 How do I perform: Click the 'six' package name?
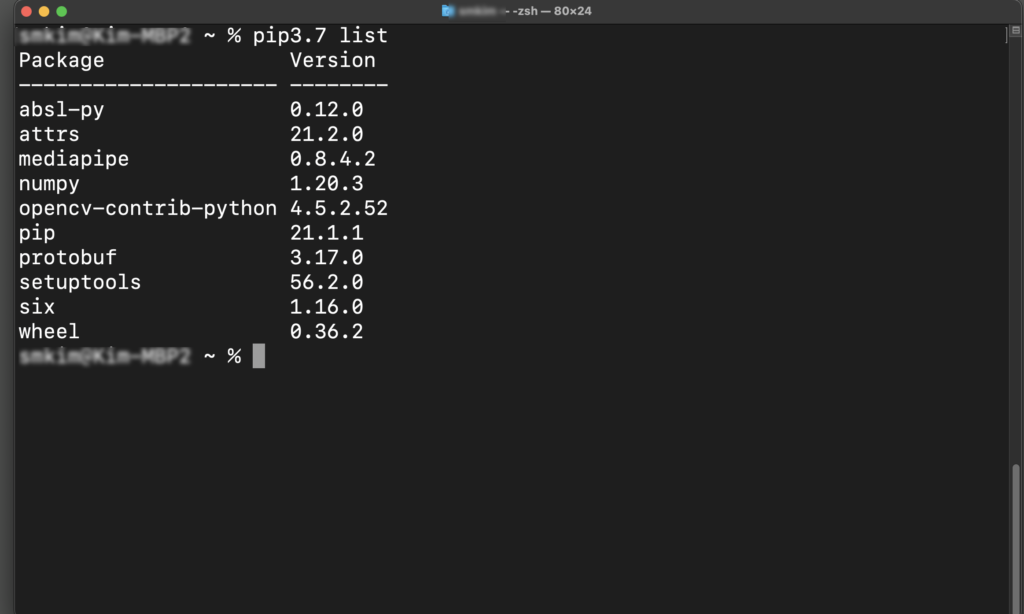37,307
